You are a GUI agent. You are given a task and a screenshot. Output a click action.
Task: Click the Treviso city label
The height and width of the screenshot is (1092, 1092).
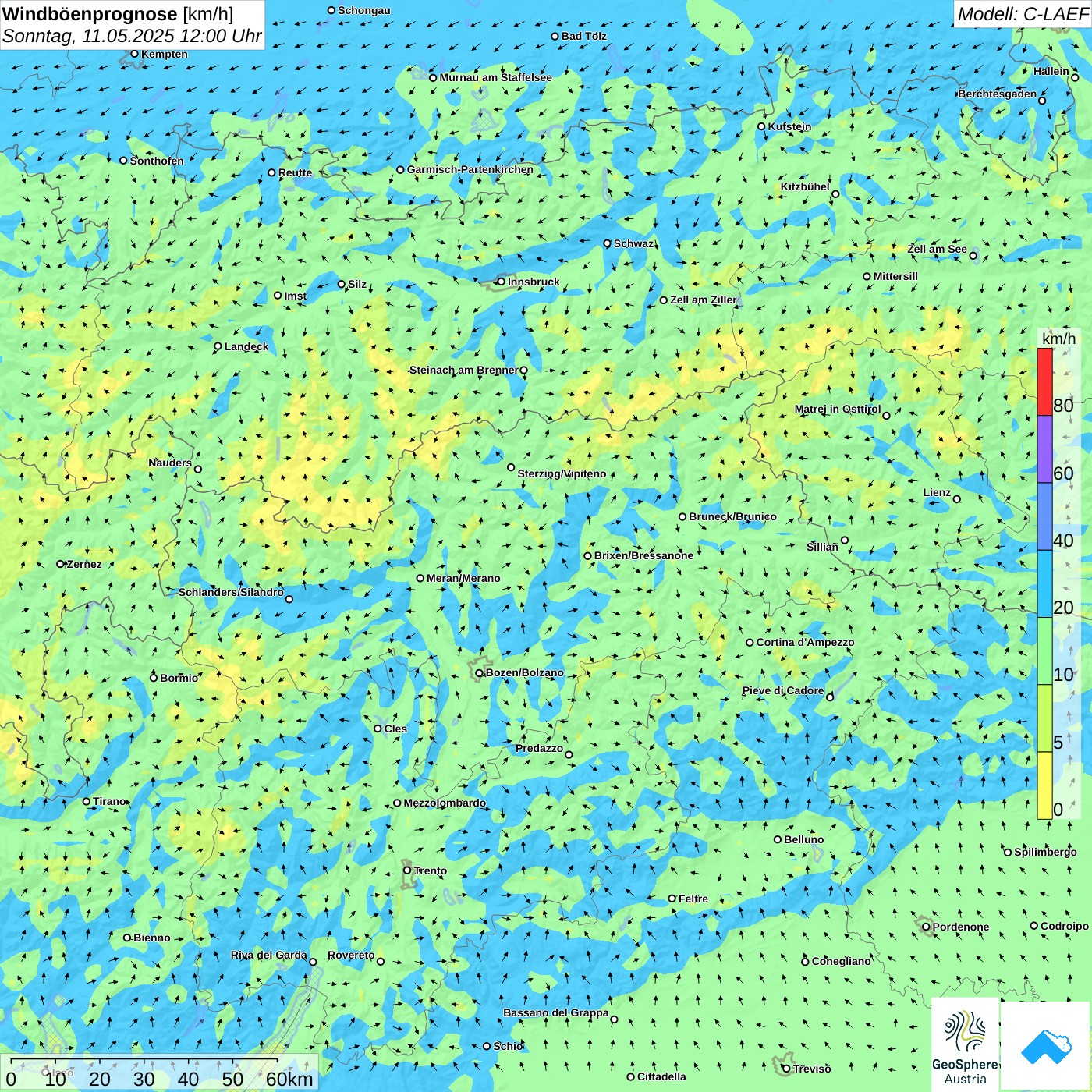tap(811, 1069)
